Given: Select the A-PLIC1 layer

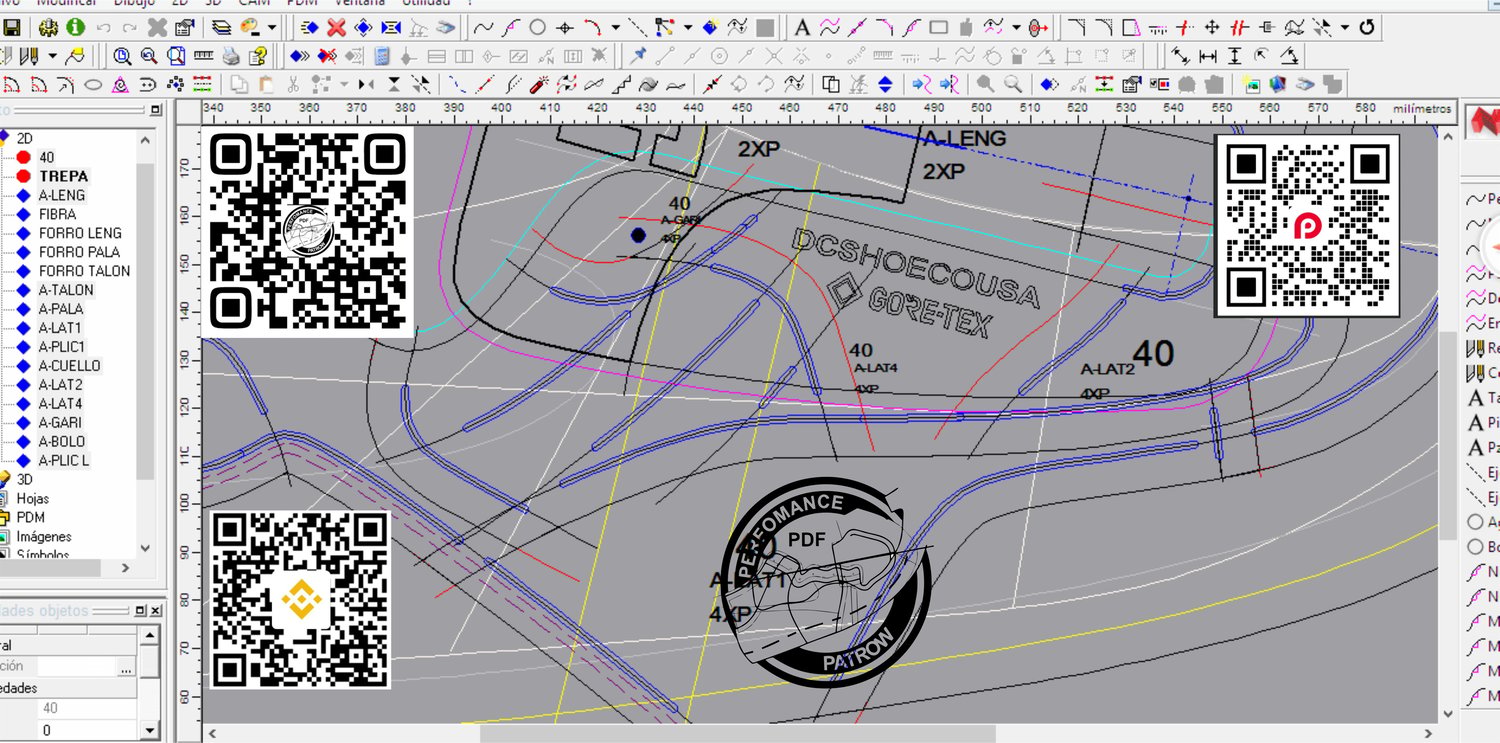Looking at the screenshot, I should coord(62,347).
